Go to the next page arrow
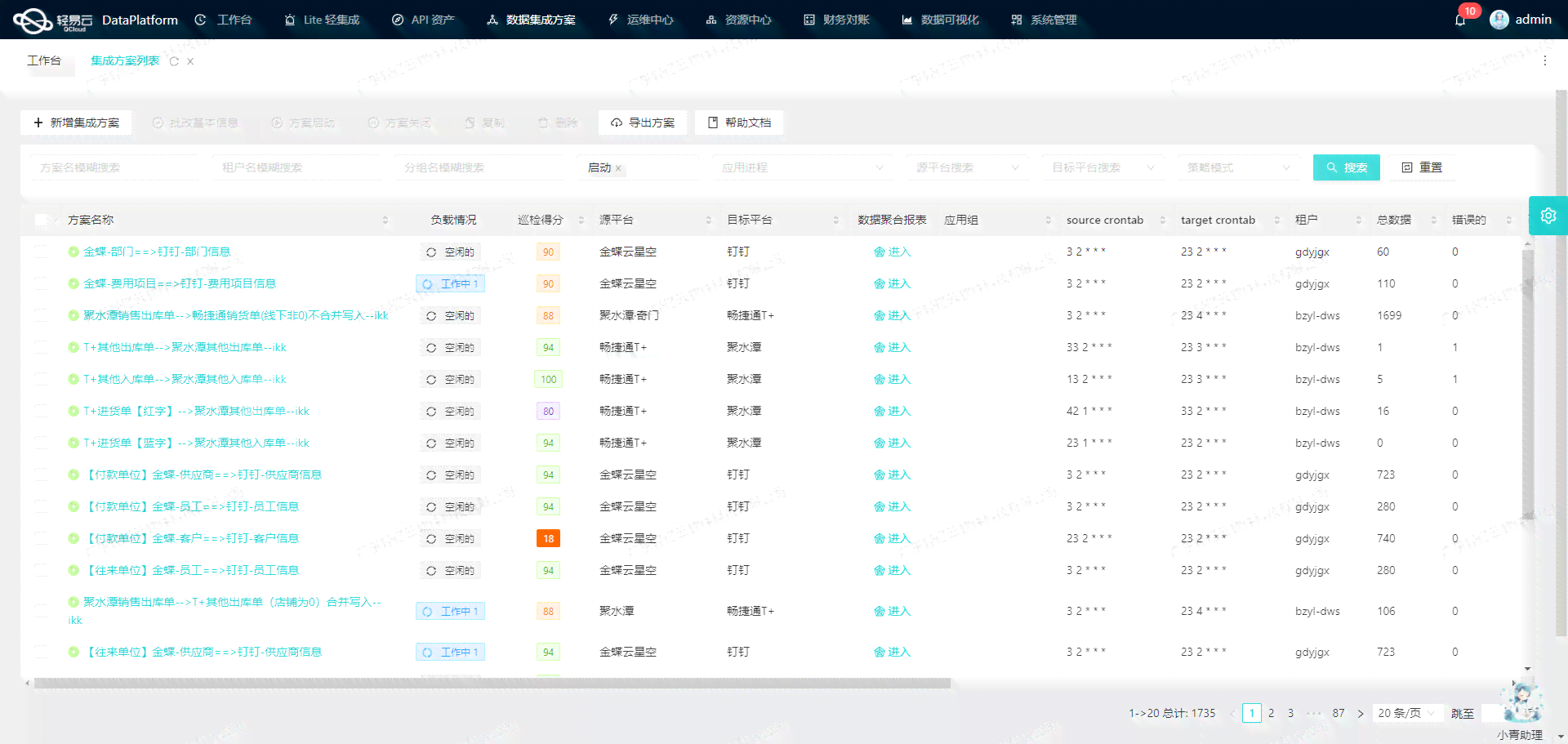 (1361, 713)
